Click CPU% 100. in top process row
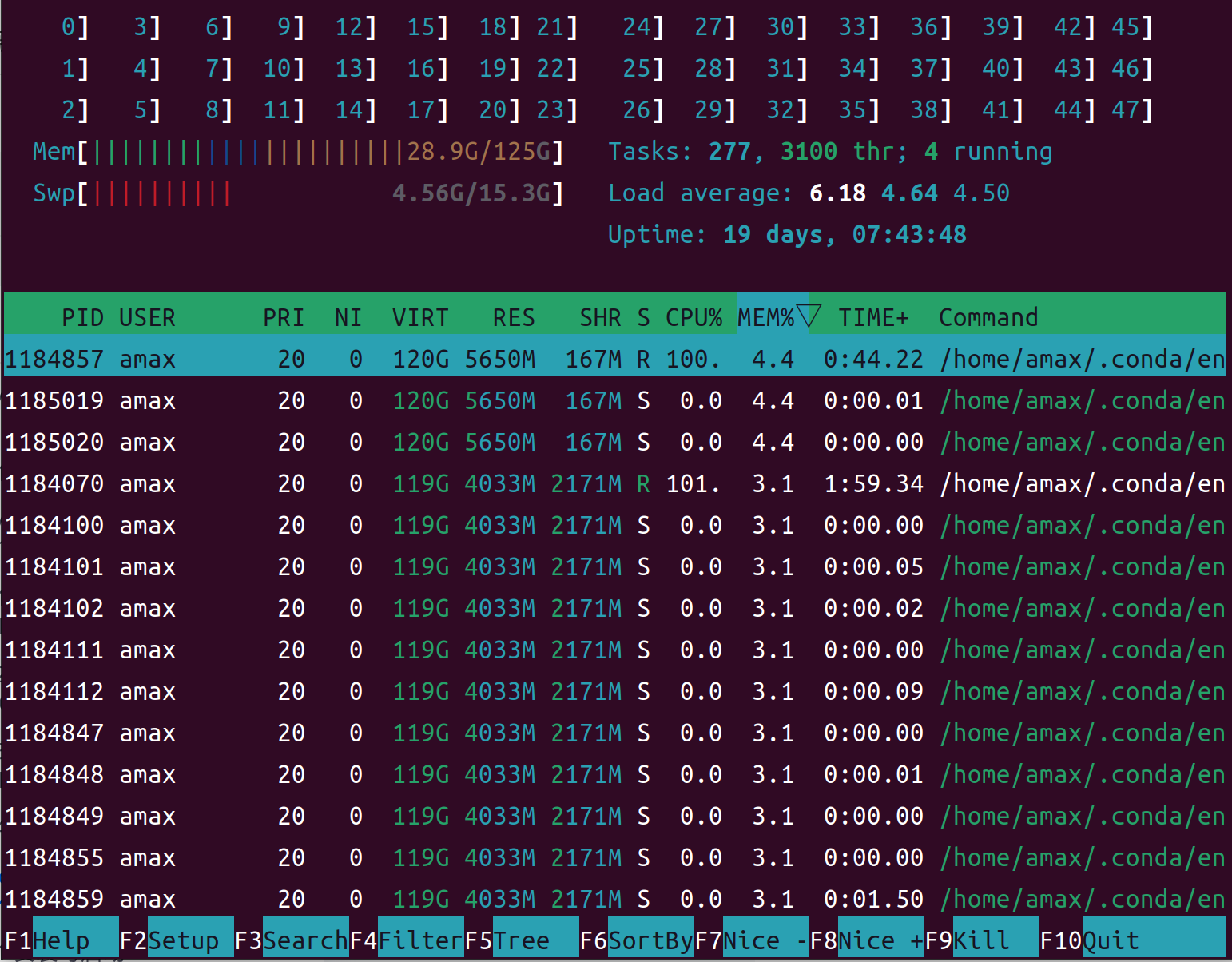This screenshot has width=1232, height=962. click(x=693, y=359)
